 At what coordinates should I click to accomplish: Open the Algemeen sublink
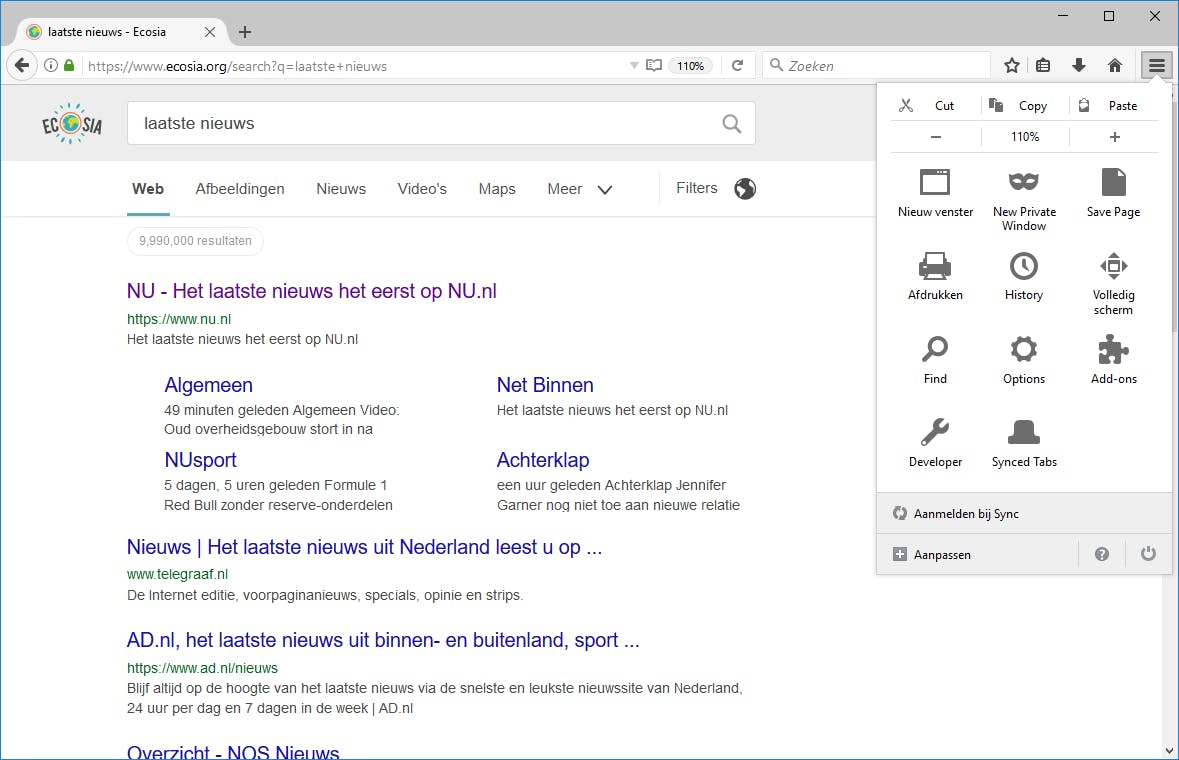pos(208,385)
